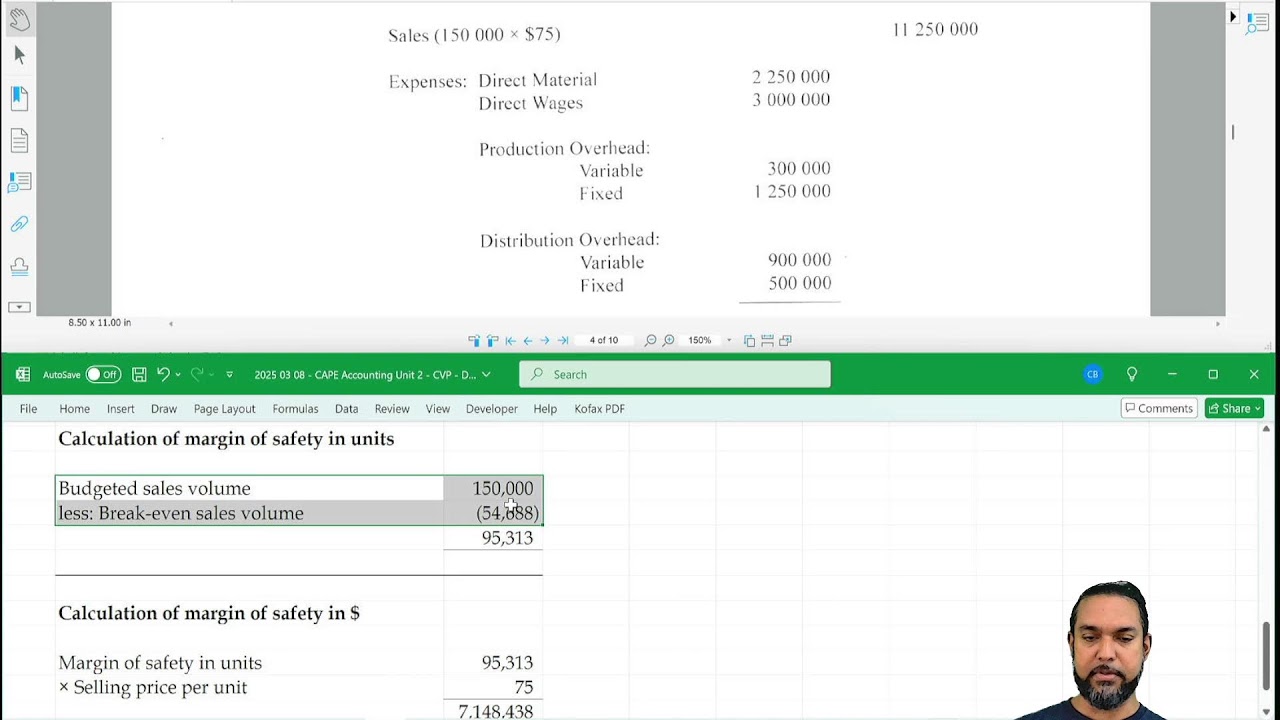
Task: Expand the right panel arrow in PDF viewer
Action: [1233, 17]
